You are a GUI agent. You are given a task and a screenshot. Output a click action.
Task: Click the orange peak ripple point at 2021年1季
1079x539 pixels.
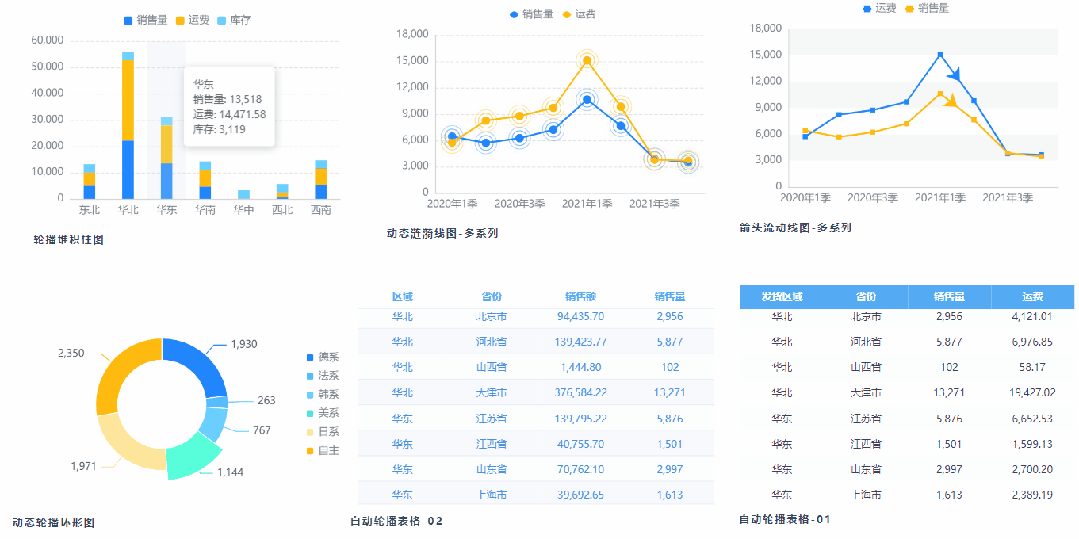coord(587,61)
